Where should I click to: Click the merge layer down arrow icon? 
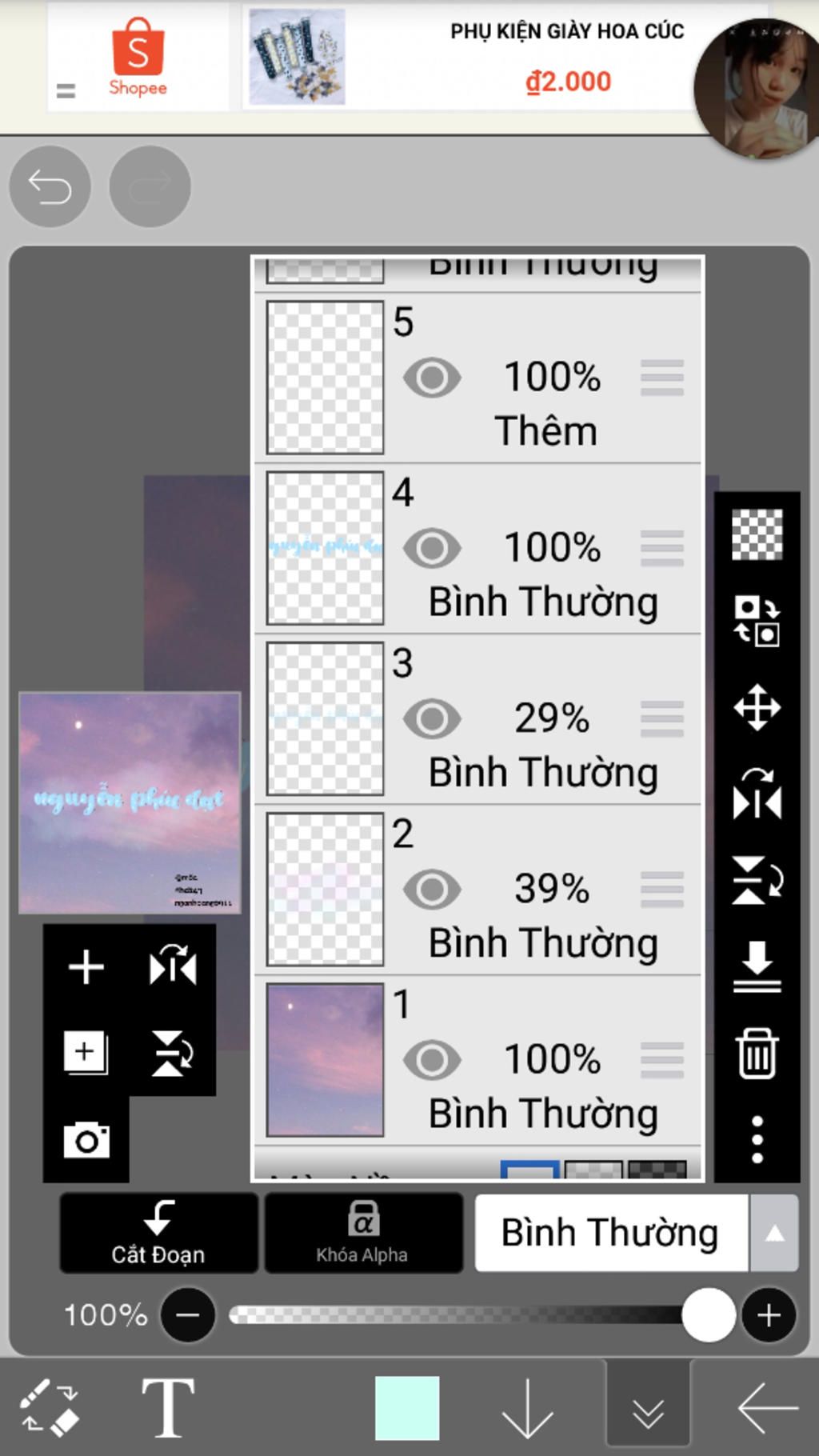click(757, 966)
